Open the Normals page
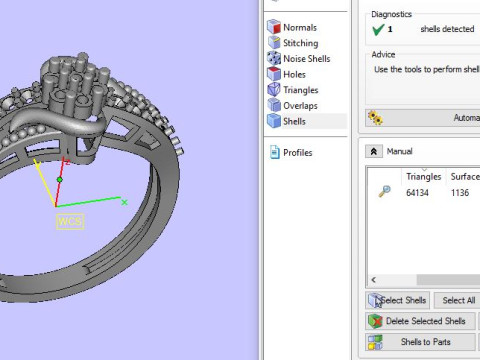 tap(300, 27)
